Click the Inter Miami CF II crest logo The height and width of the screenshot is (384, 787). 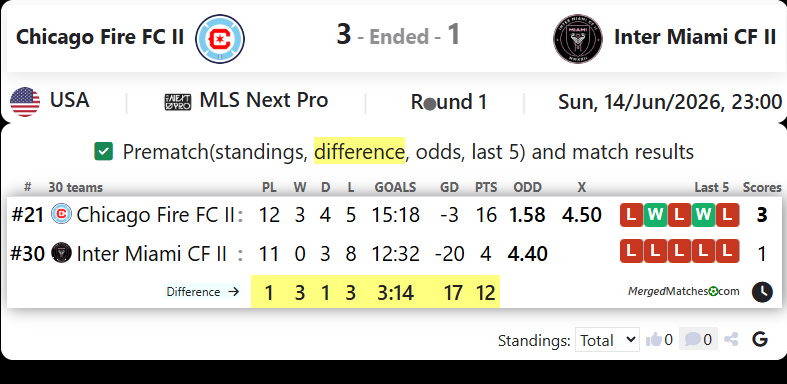coord(578,39)
